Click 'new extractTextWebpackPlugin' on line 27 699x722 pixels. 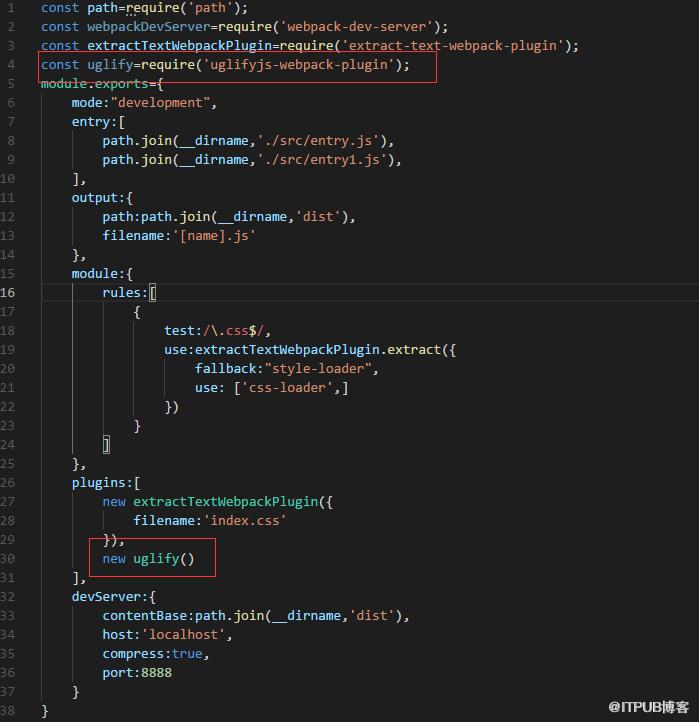click(210, 501)
